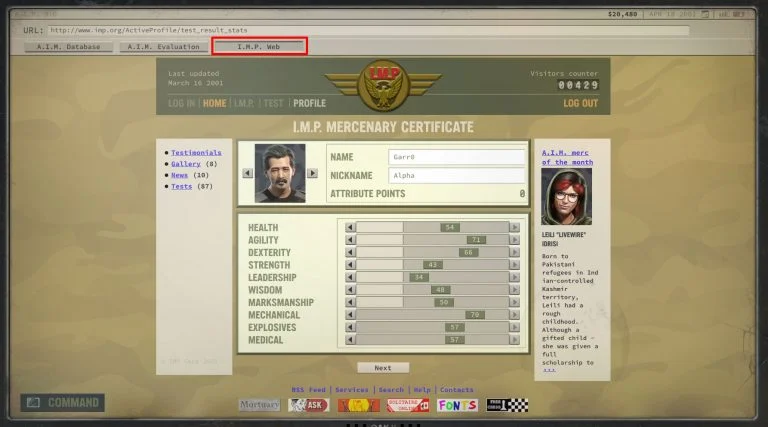Image resolution: width=768 pixels, height=427 pixels.
Task: Open the ASK banner ad
Action: point(309,405)
